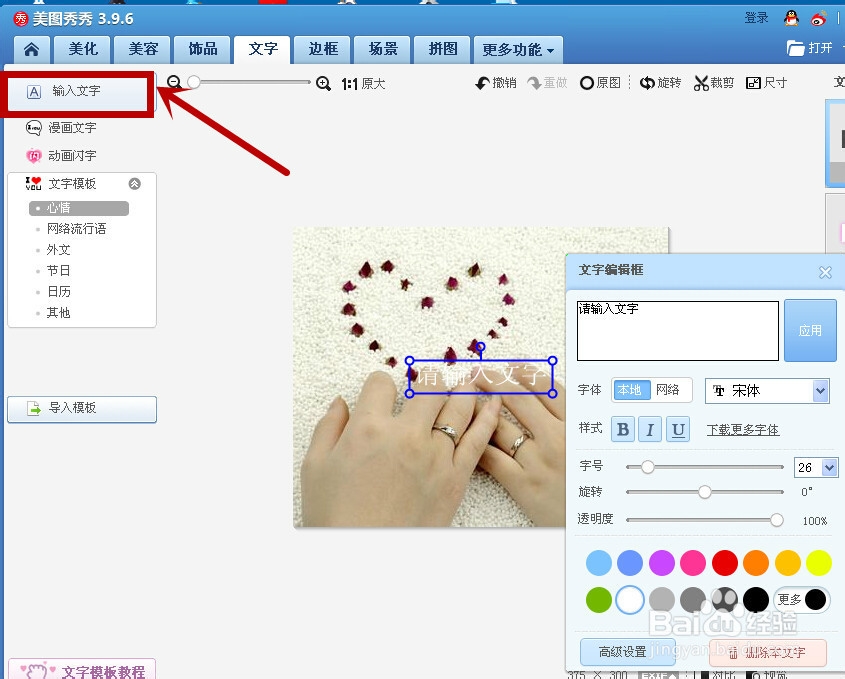The width and height of the screenshot is (845, 679).
Task: Open 更多 colors picker
Action: [x=801, y=600]
